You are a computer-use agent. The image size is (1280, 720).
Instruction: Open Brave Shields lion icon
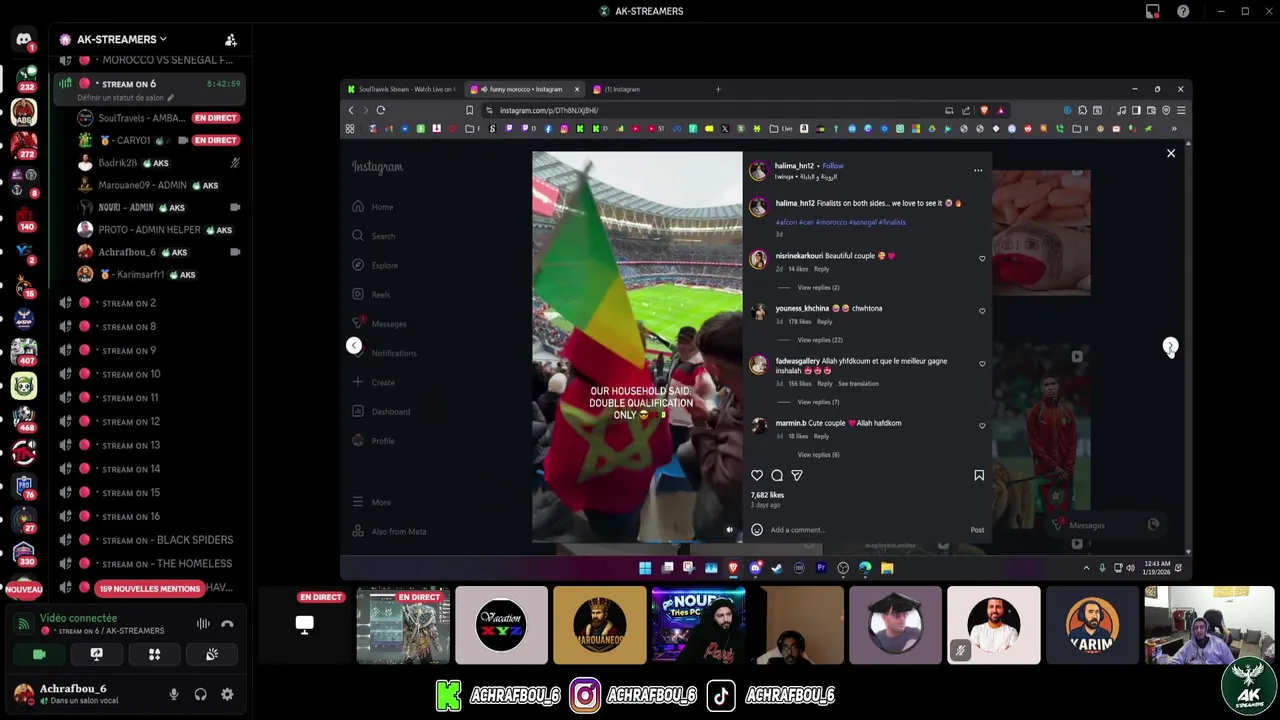(985, 110)
